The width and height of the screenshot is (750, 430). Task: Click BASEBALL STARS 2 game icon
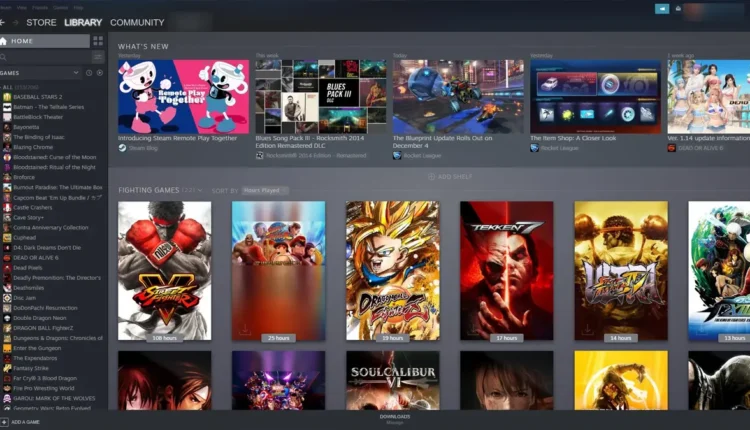[x=7, y=97]
